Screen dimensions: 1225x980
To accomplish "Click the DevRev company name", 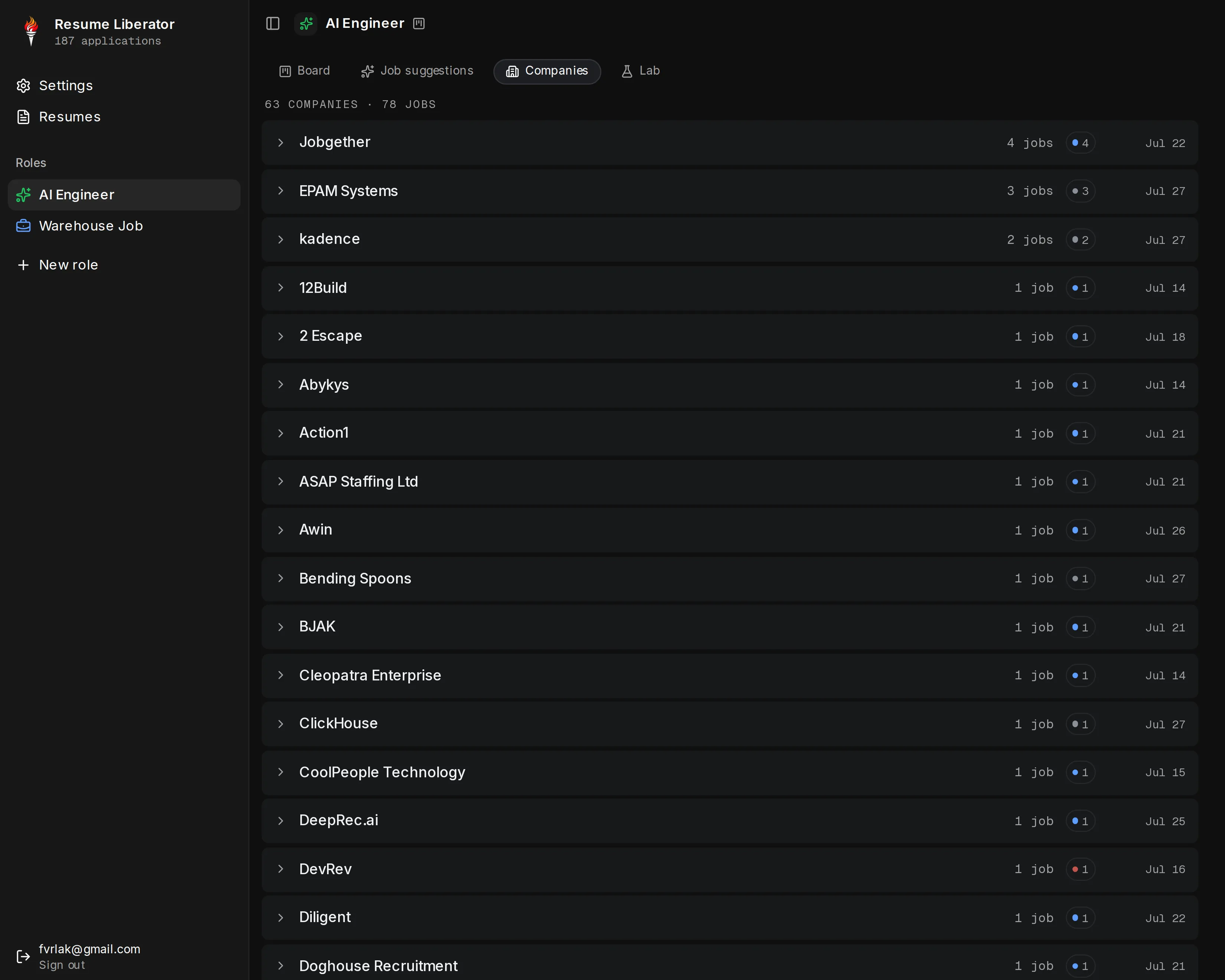I will 326,869.
